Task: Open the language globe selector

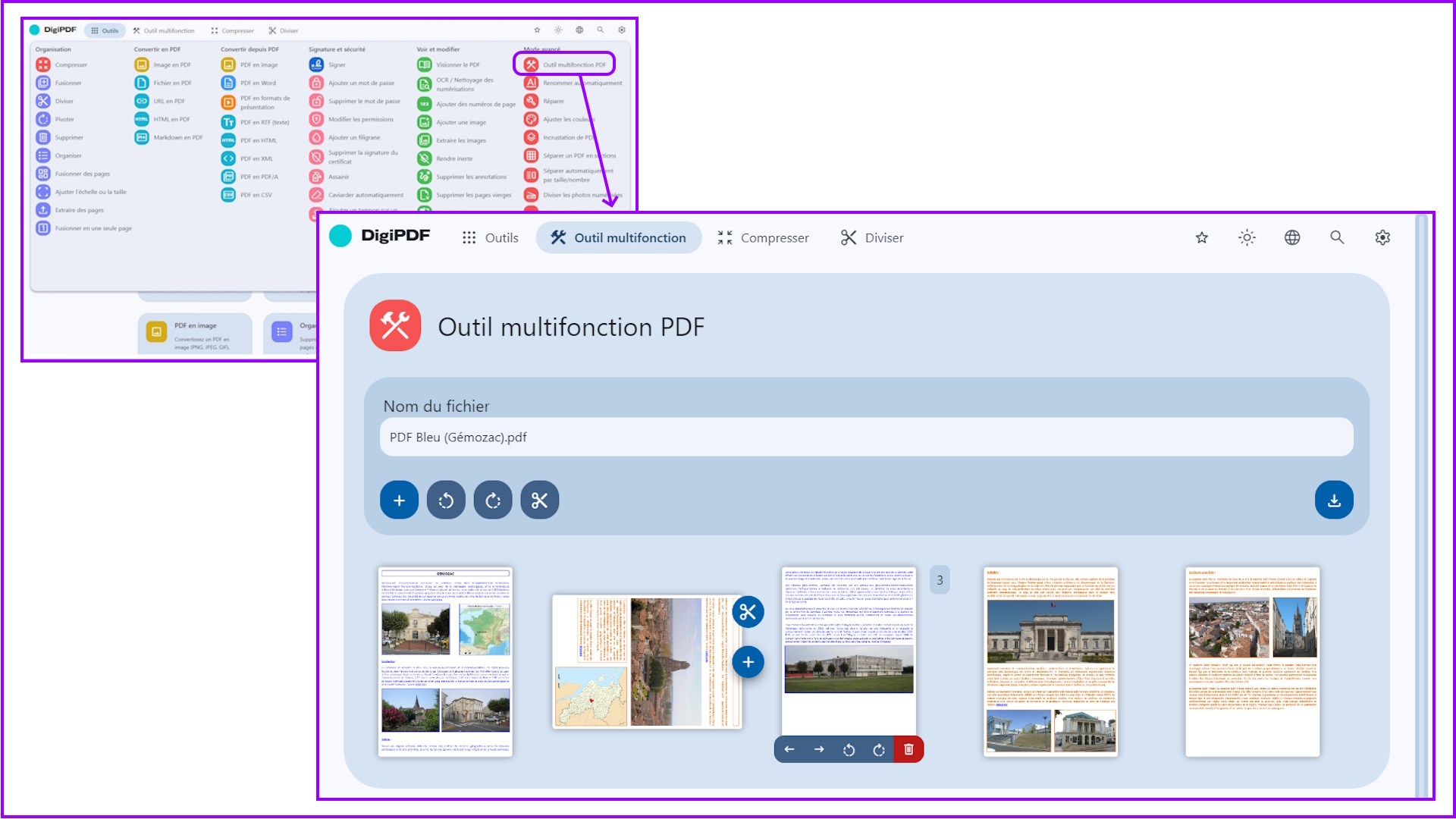Action: click(x=1291, y=237)
